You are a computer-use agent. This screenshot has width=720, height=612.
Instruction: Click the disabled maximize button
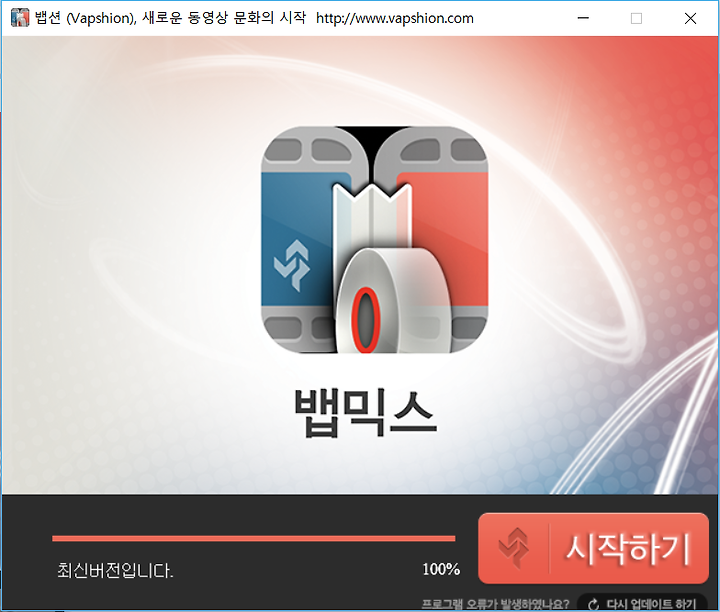pyautogui.click(x=636, y=18)
